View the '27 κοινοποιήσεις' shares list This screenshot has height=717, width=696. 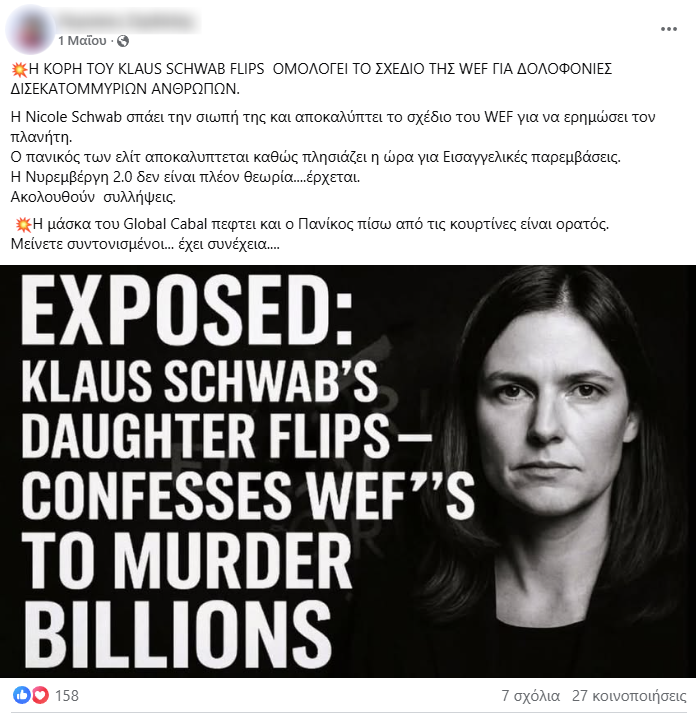pyautogui.click(x=629, y=696)
